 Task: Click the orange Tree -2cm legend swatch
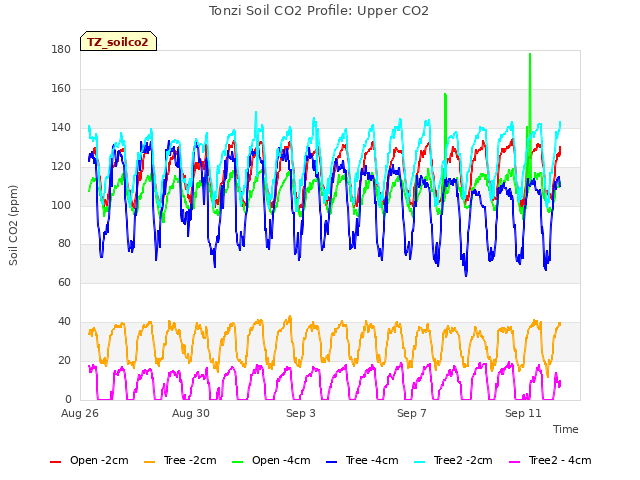(x=149, y=462)
